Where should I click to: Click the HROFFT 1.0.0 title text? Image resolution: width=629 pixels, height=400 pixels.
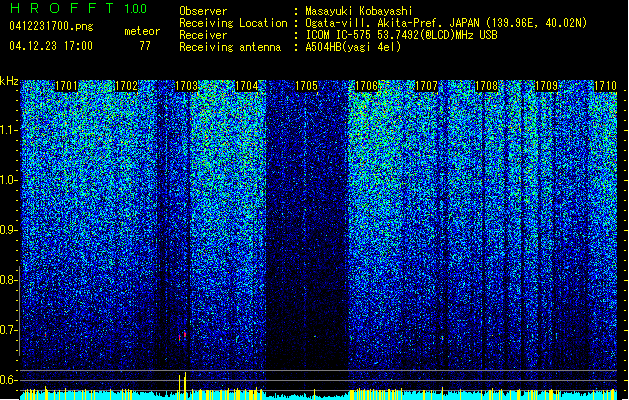point(79,8)
